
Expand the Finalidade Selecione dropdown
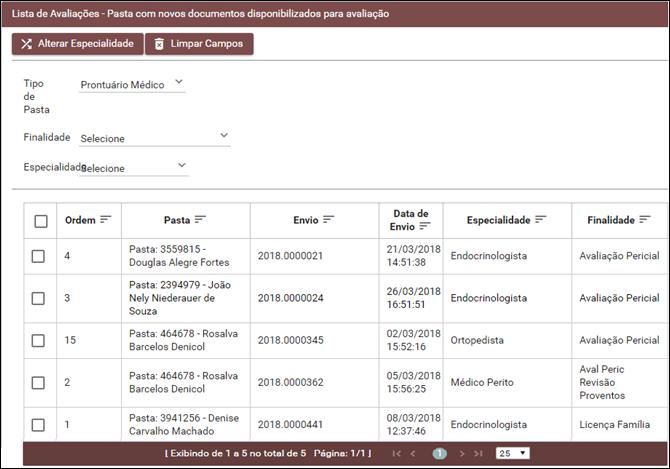point(154,138)
